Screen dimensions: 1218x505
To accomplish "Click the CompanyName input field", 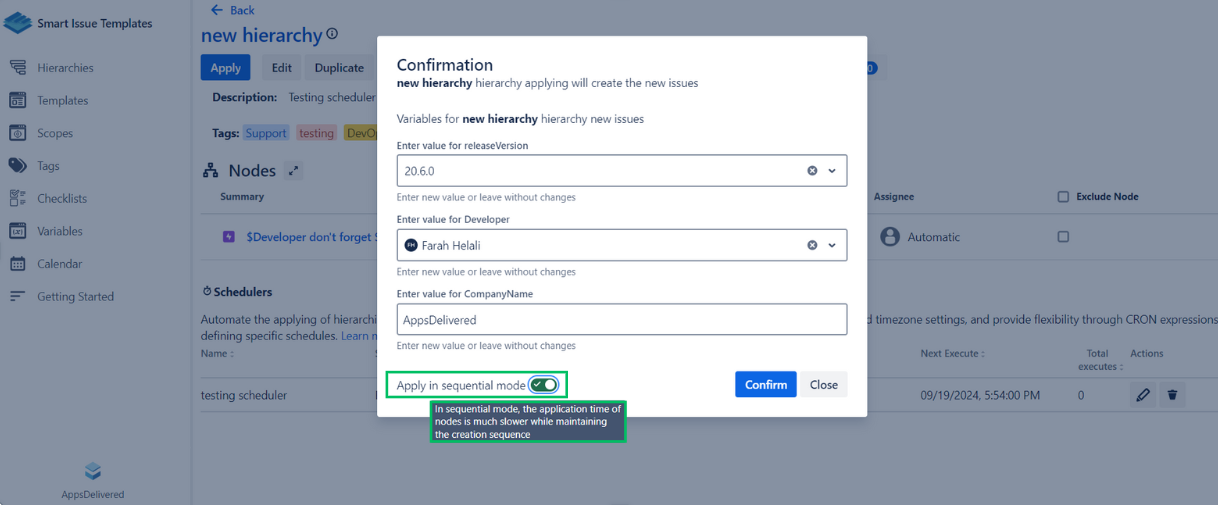I will [621, 320].
